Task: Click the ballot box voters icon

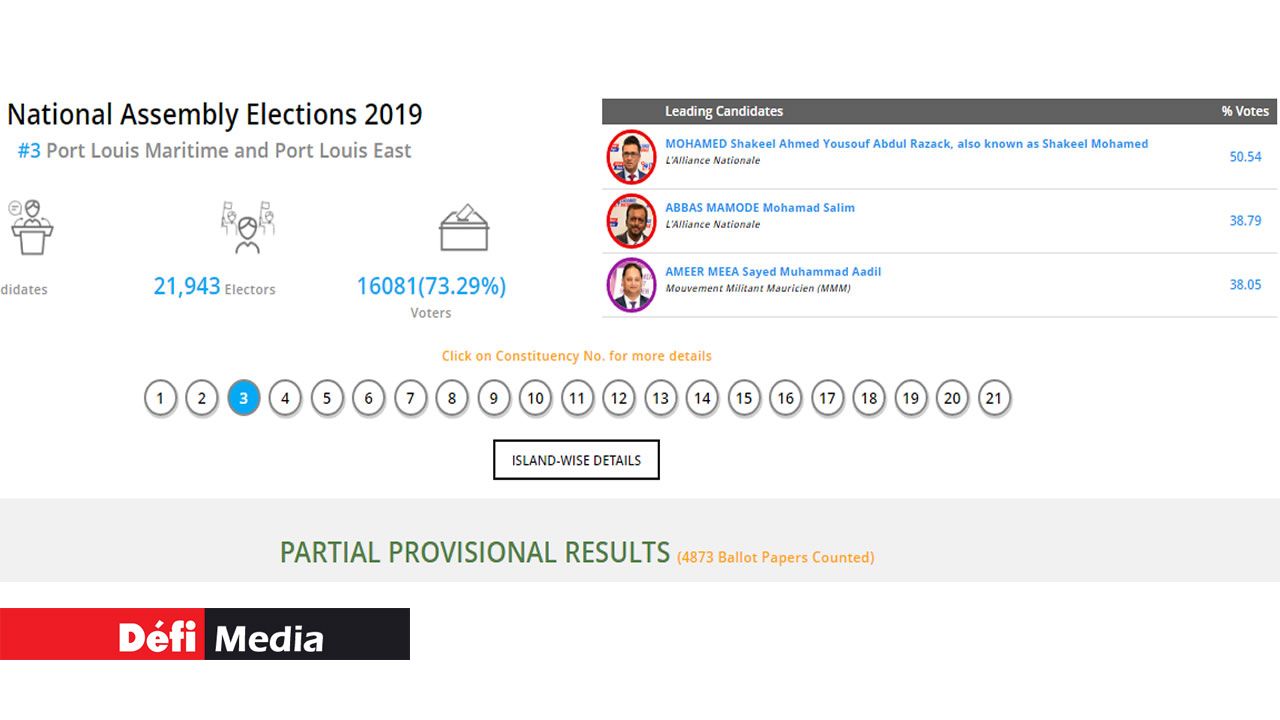Action: pyautogui.click(x=464, y=228)
